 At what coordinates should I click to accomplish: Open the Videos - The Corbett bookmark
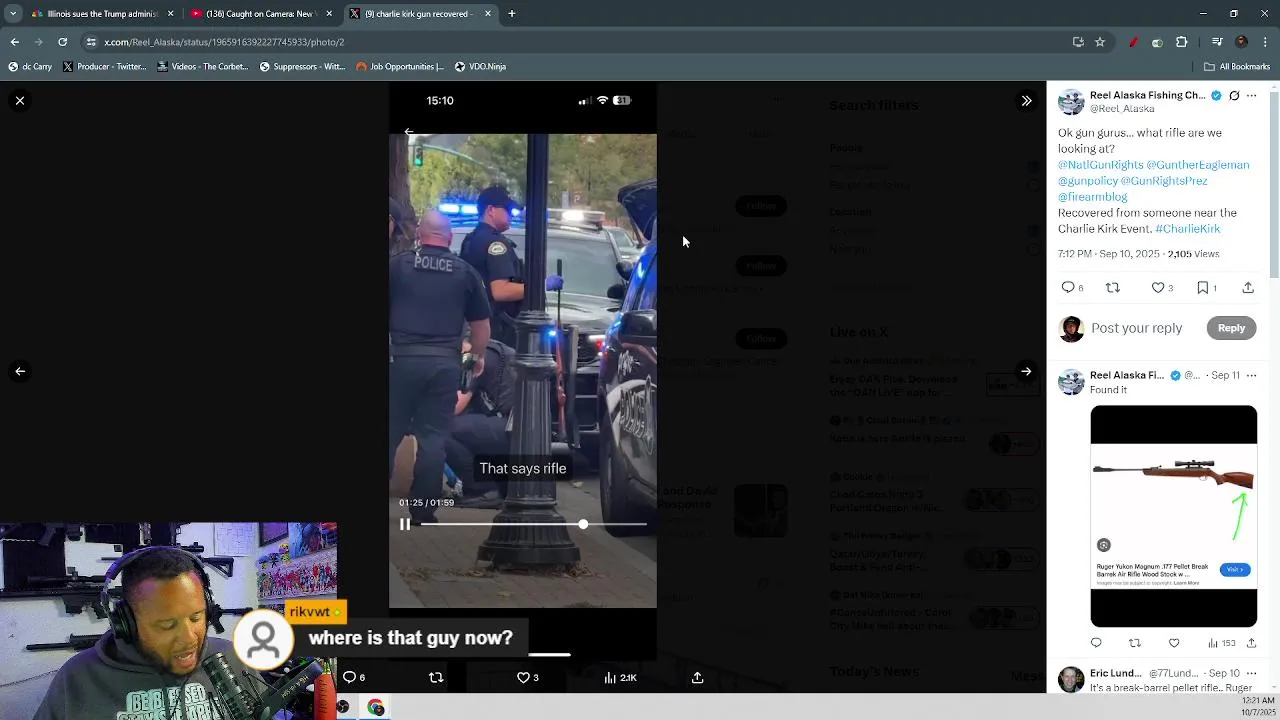coord(203,66)
